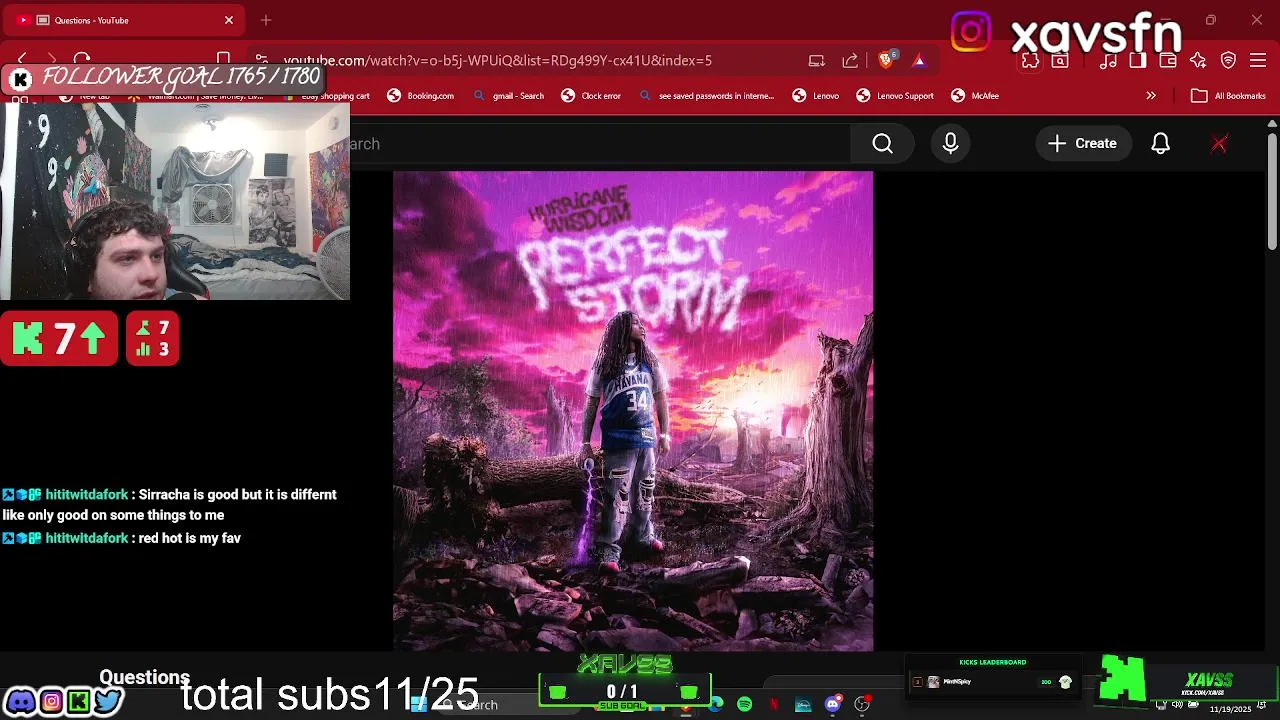Screen dimensions: 1280x720
Task: Open the All Bookmarks folder
Action: pyautogui.click(x=1229, y=96)
